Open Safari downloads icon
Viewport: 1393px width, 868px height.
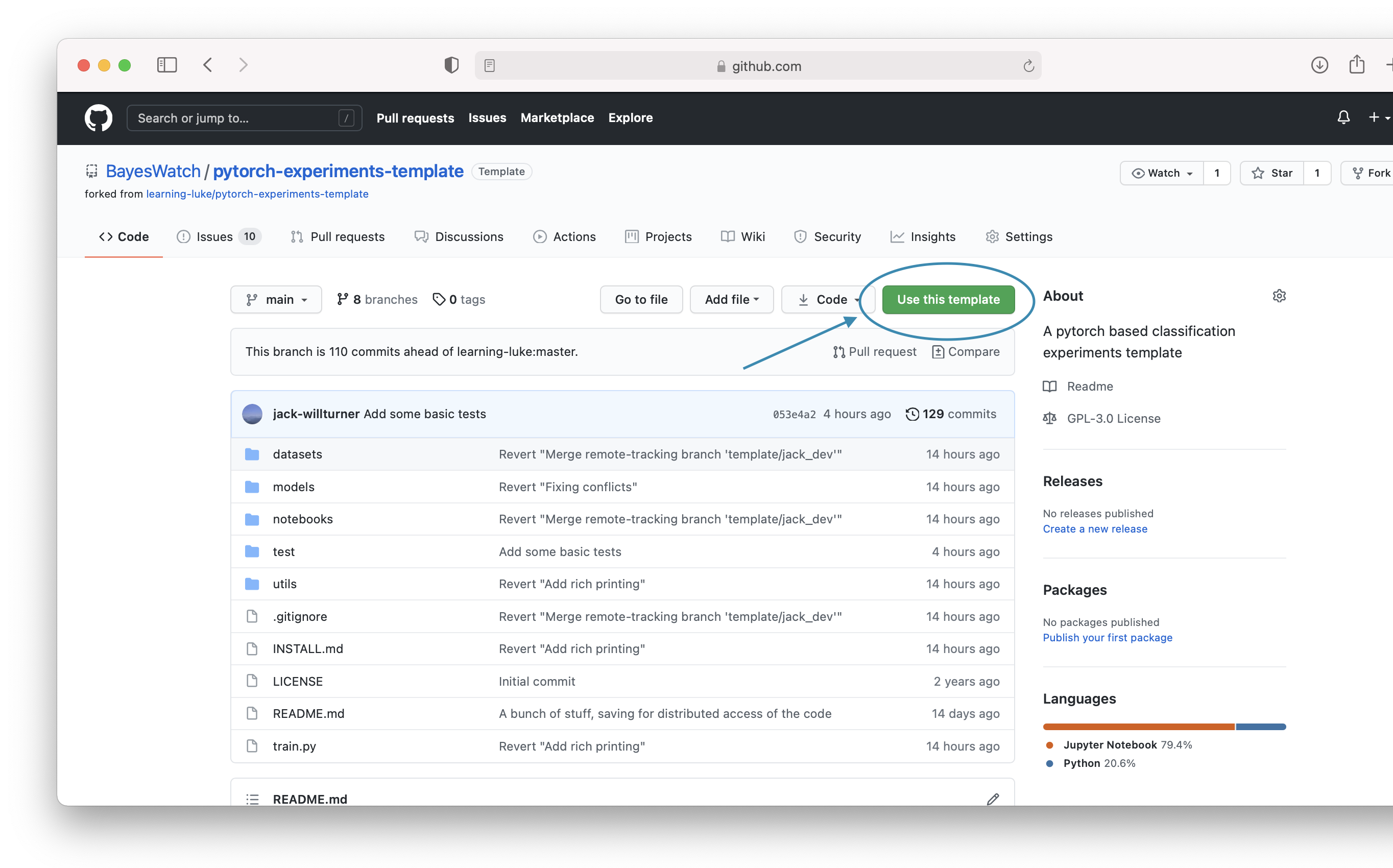coord(1319,65)
